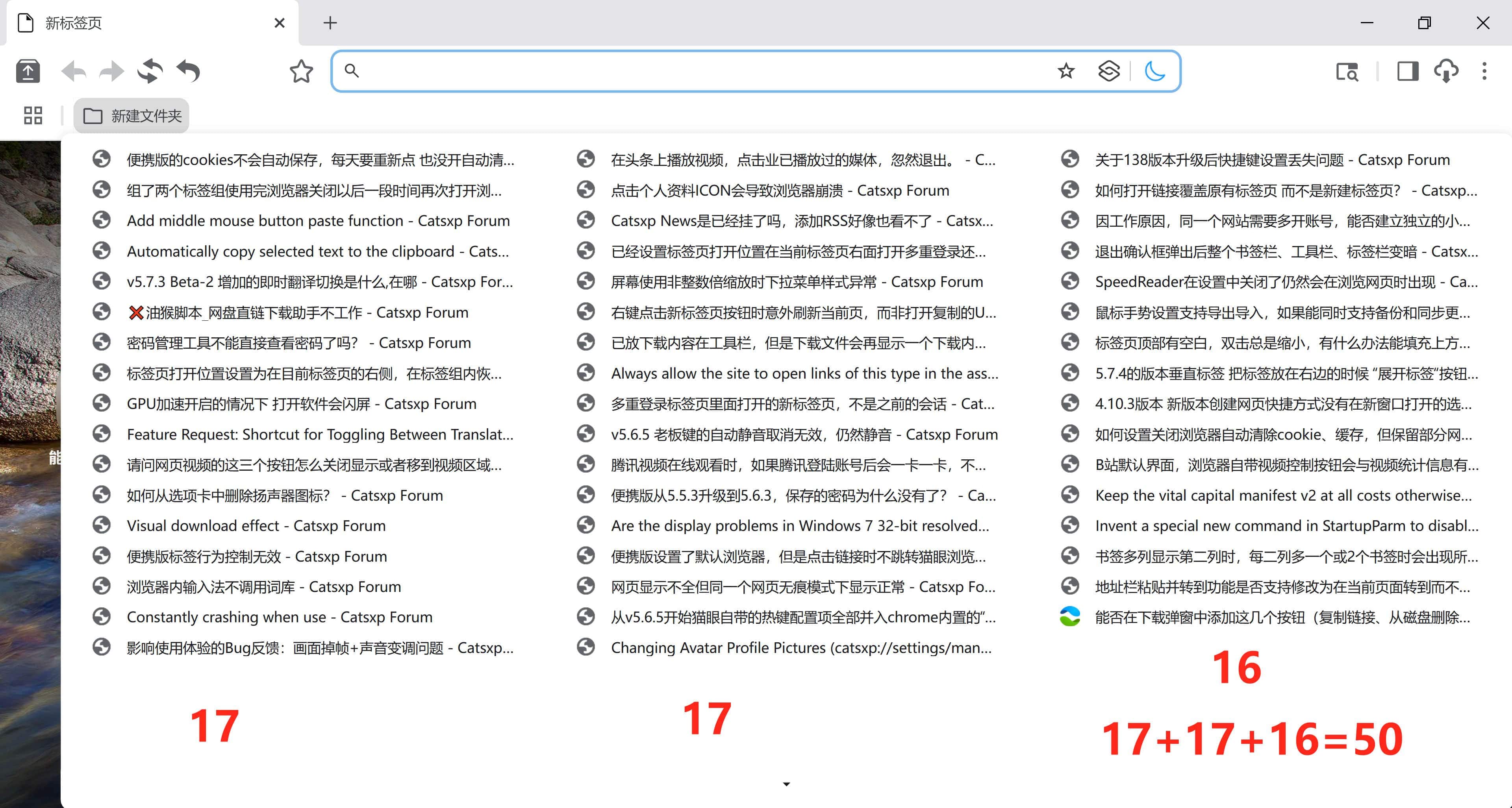Click globe favicon beside 书签多列显示第二列时 bookmark

tap(1070, 555)
